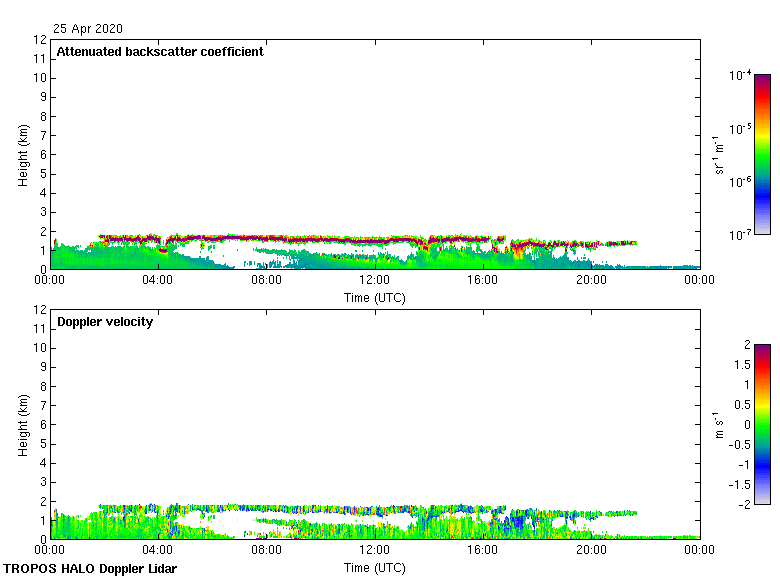
Task: Select the "m s⁻¹" units label
Action: pyautogui.click(x=719, y=424)
